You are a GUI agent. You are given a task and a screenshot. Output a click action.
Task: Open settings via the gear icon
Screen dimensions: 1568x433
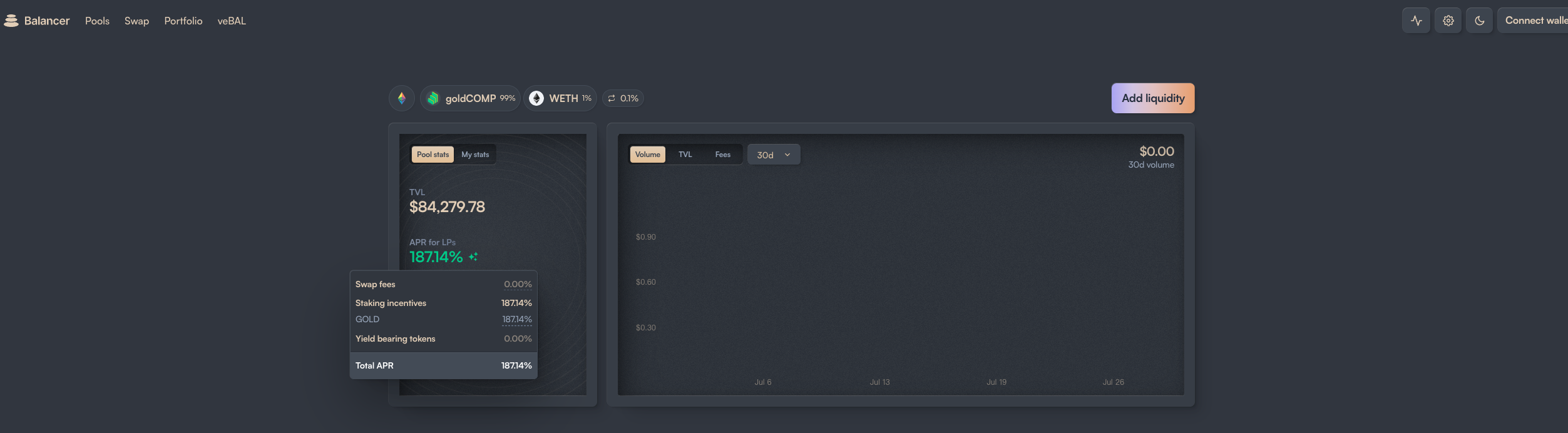pos(1448,21)
